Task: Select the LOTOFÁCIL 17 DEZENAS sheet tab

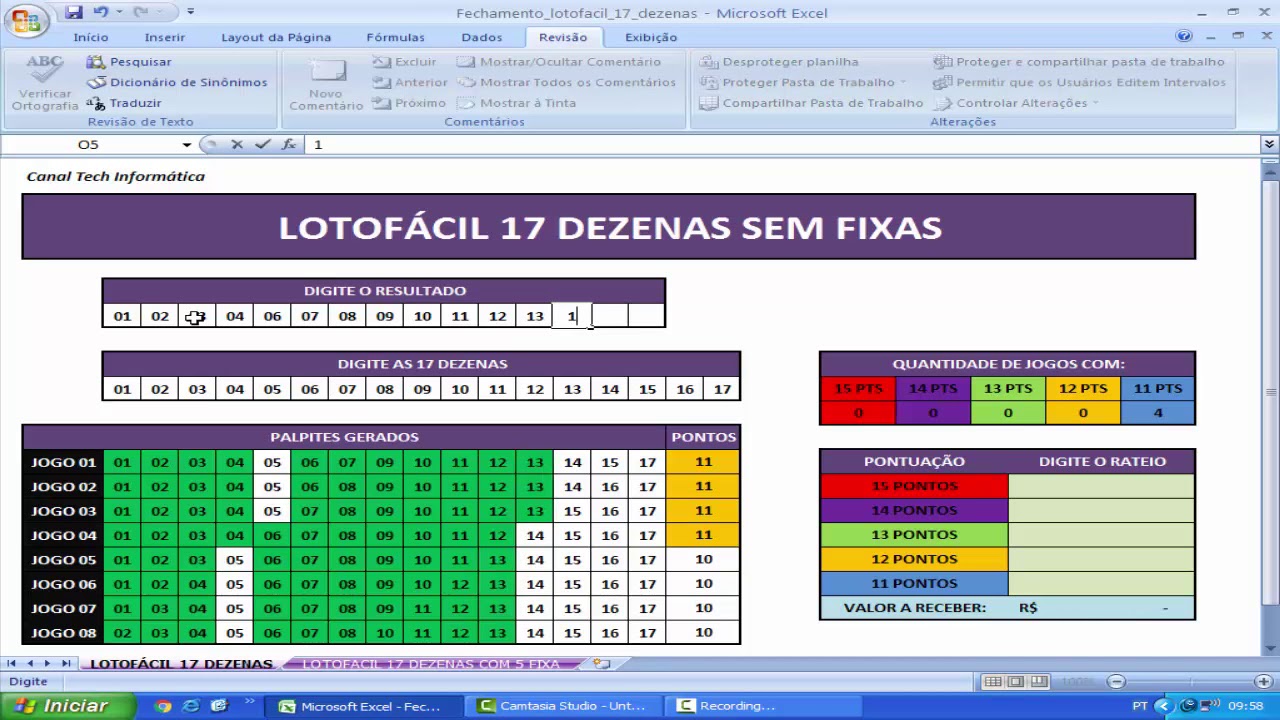Action: [181, 664]
